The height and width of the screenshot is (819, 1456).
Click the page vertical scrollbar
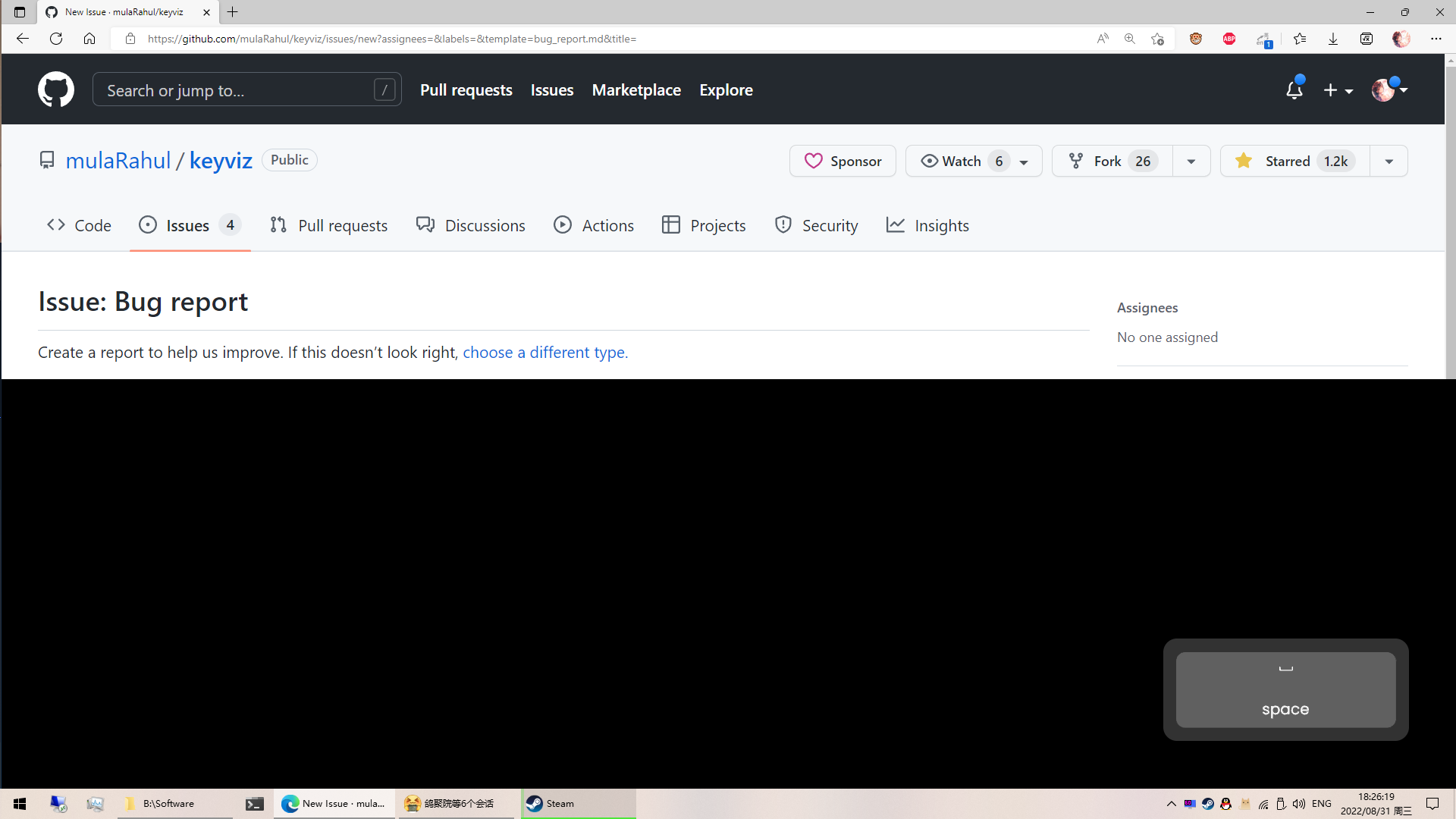[1450, 227]
